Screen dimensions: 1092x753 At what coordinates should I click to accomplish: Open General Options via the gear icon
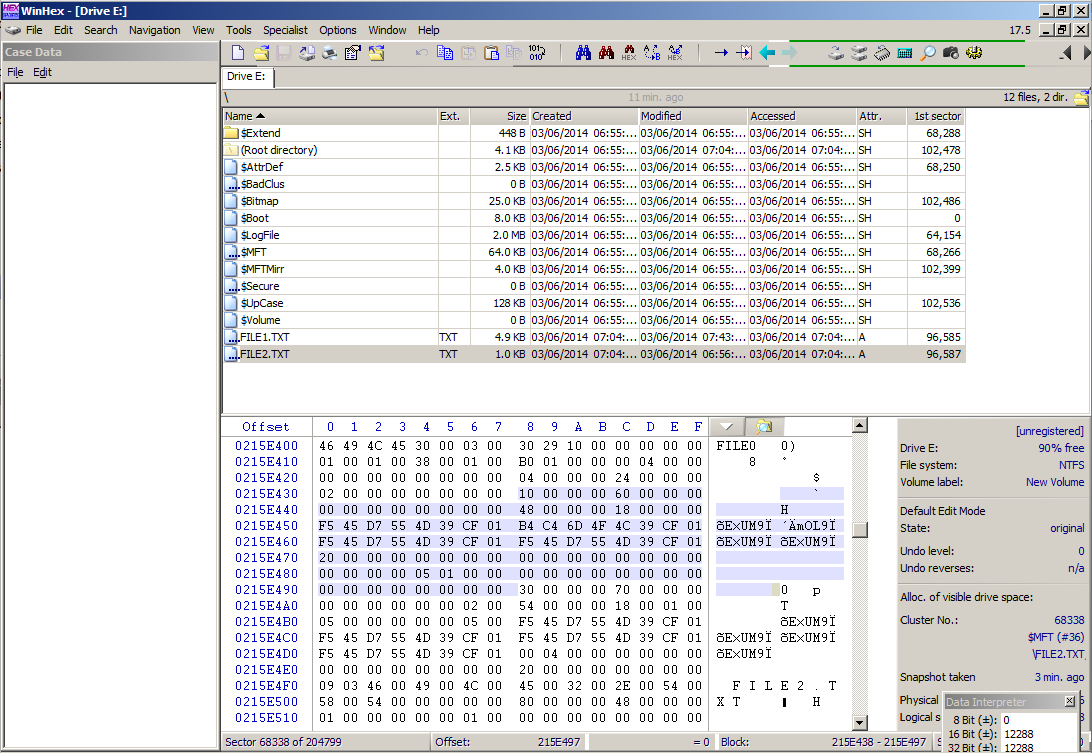(x=974, y=53)
